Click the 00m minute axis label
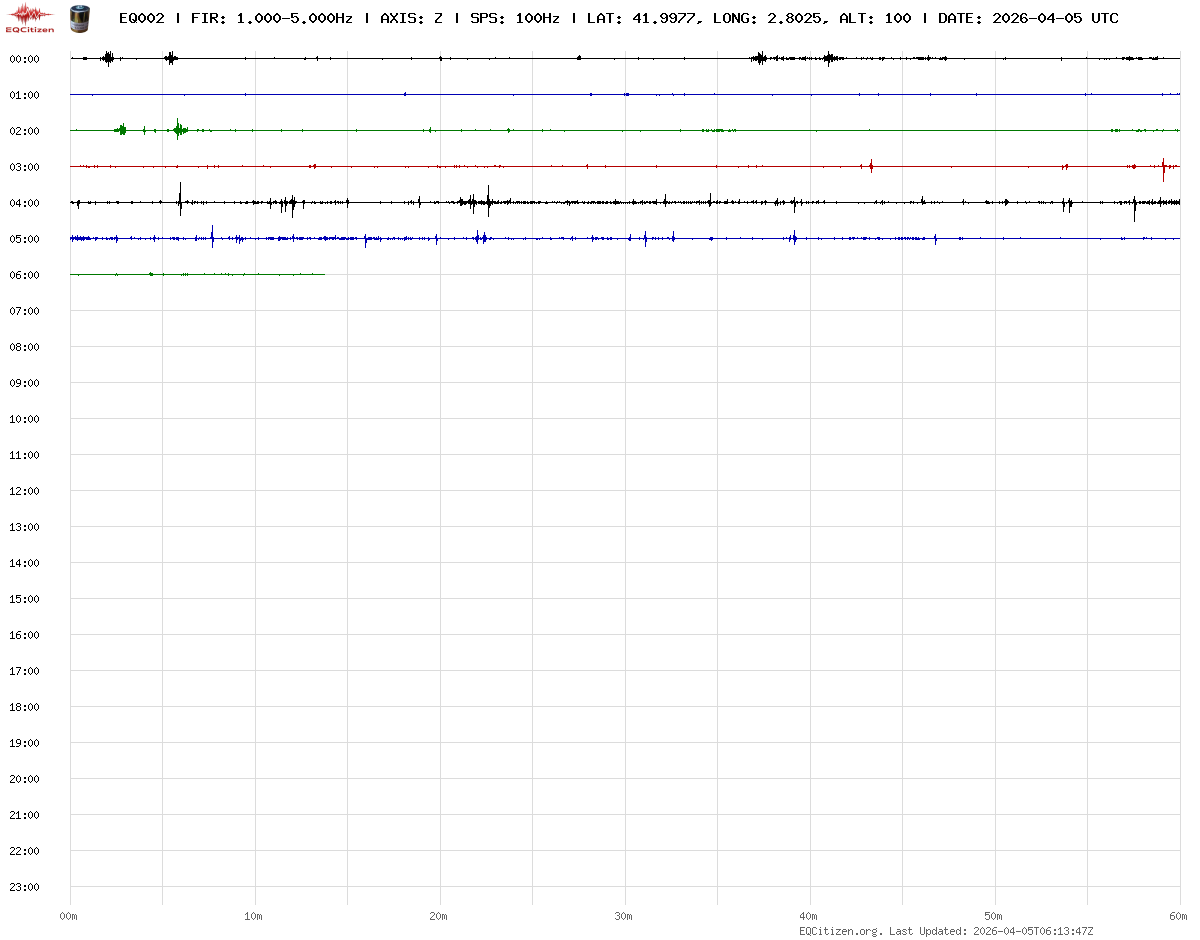 coord(69,916)
